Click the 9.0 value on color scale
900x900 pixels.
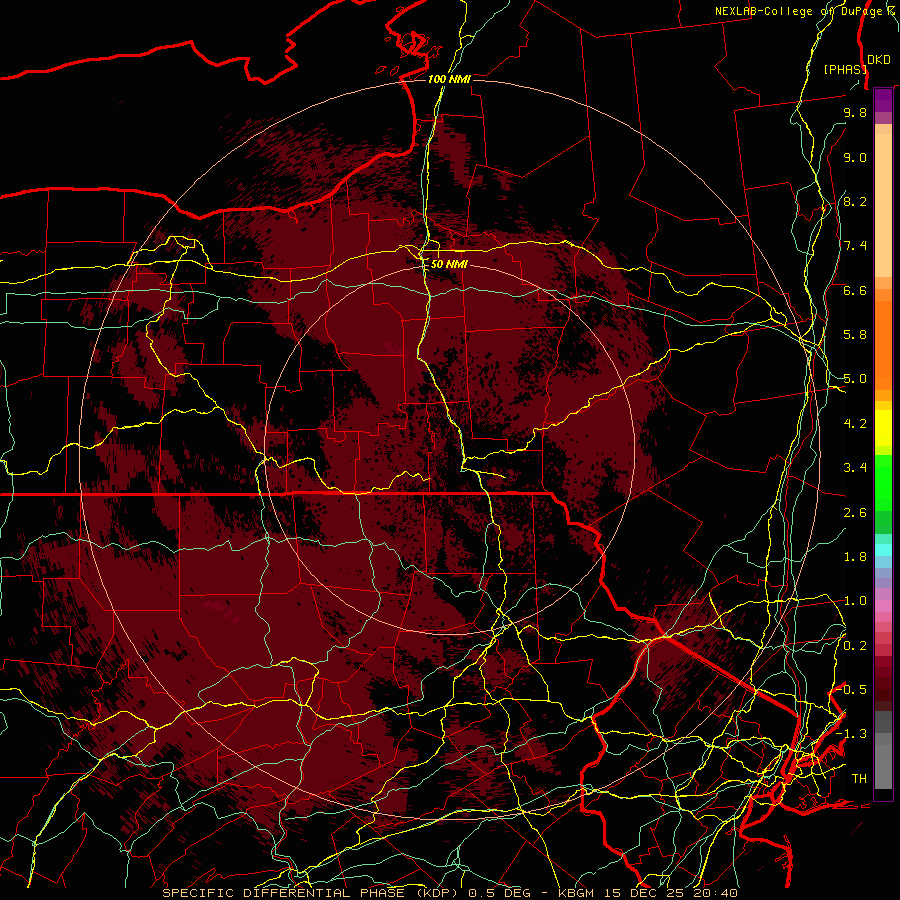click(x=855, y=157)
